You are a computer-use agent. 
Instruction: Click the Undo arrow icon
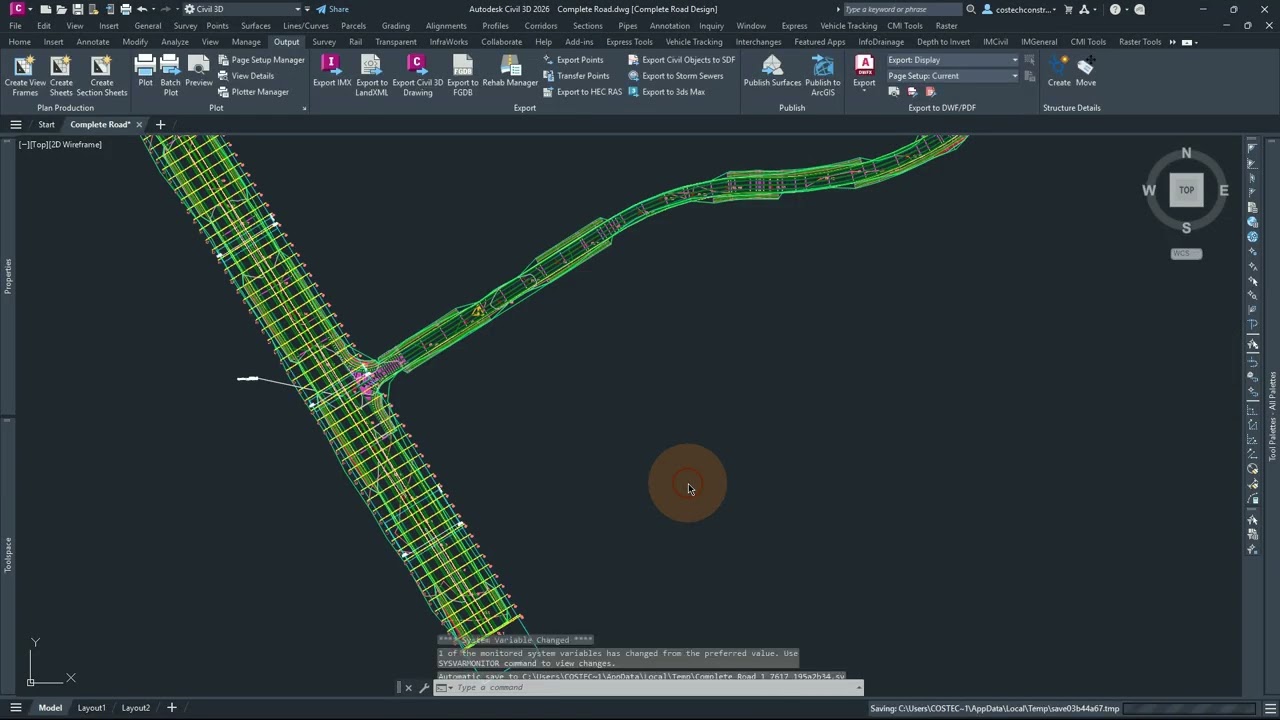[x=142, y=9]
